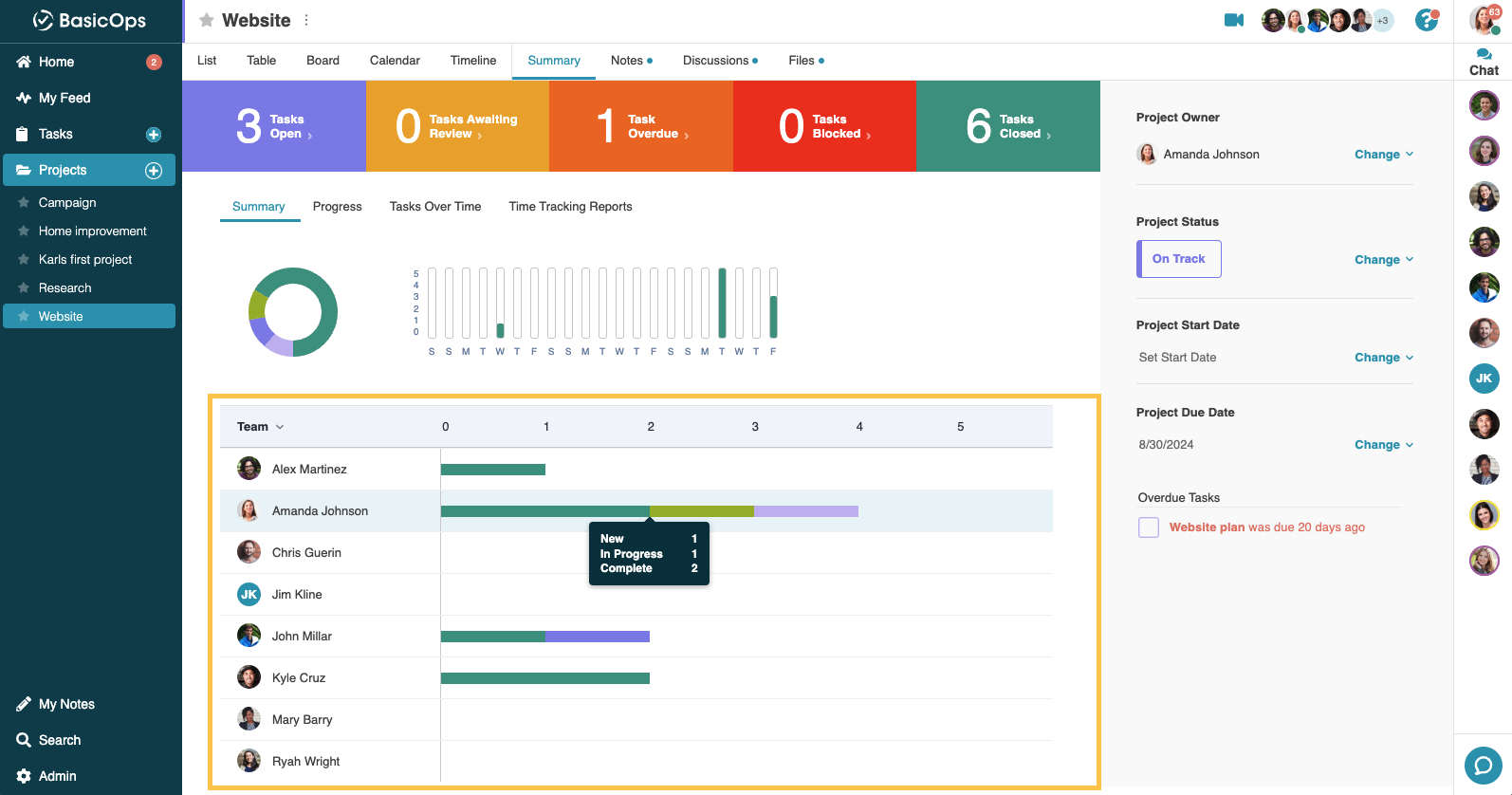
Task: Click the On Track status button
Action: coord(1178,259)
